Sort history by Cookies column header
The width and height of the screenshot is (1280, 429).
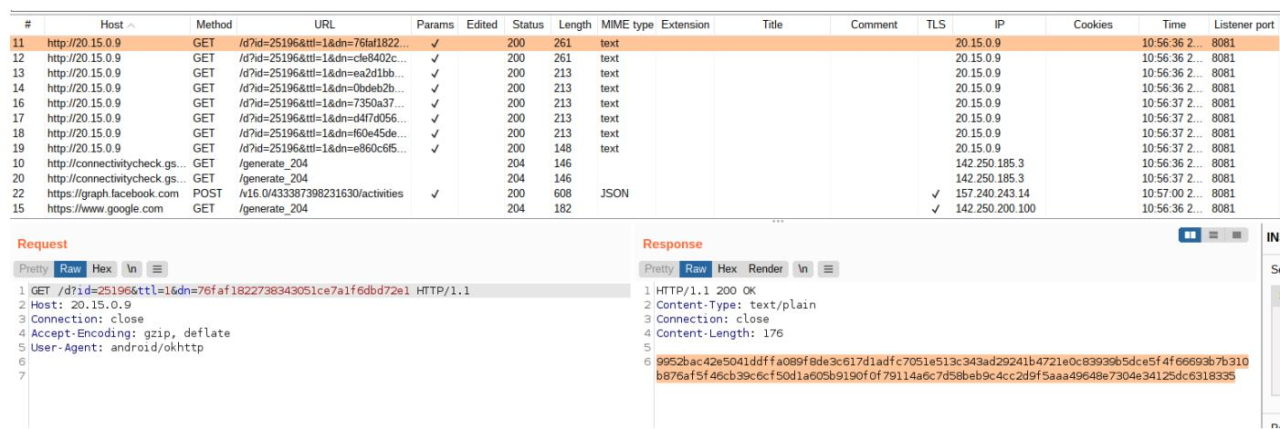click(1092, 24)
